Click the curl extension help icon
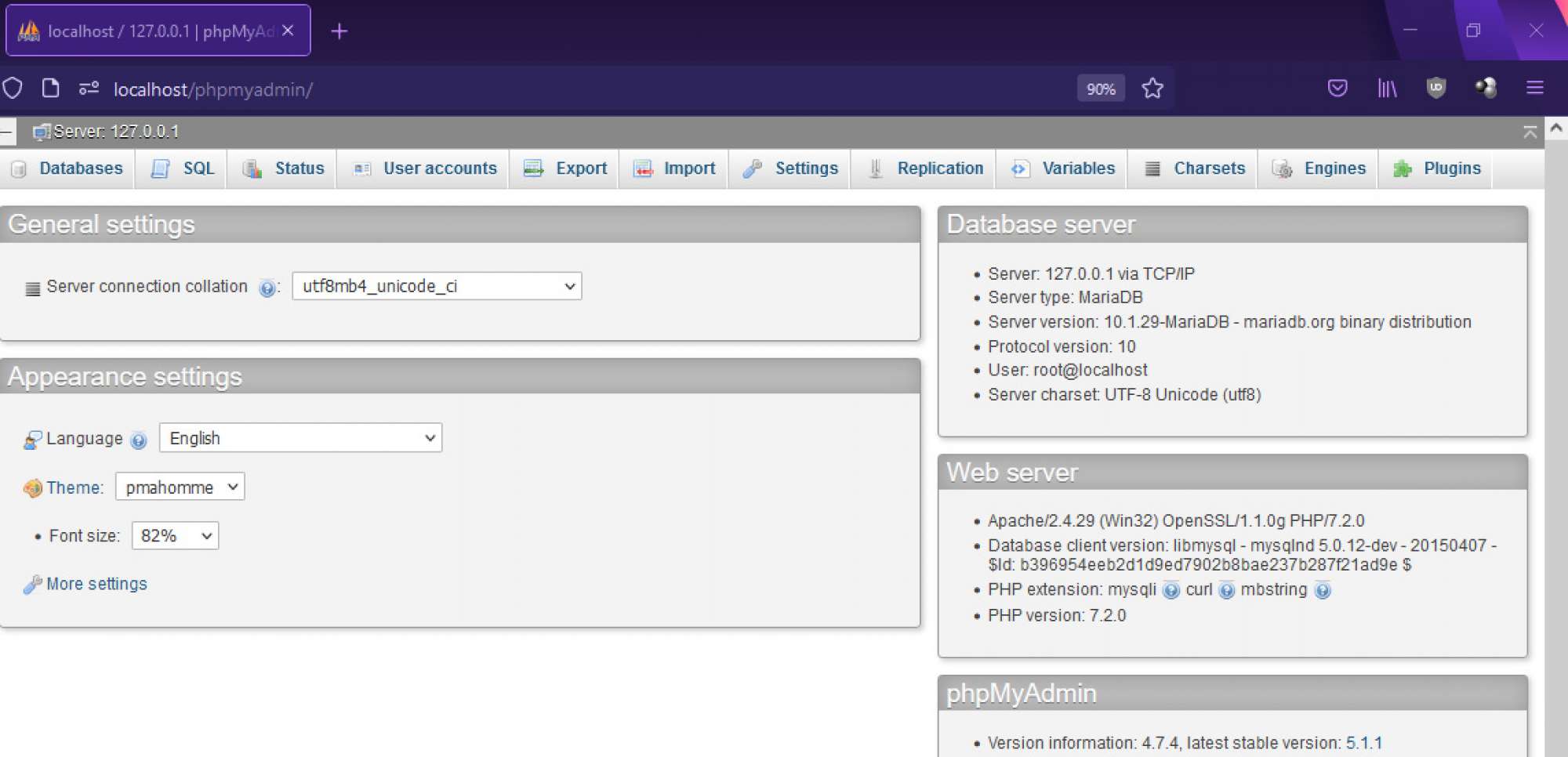The height and width of the screenshot is (757, 1568). click(1227, 591)
